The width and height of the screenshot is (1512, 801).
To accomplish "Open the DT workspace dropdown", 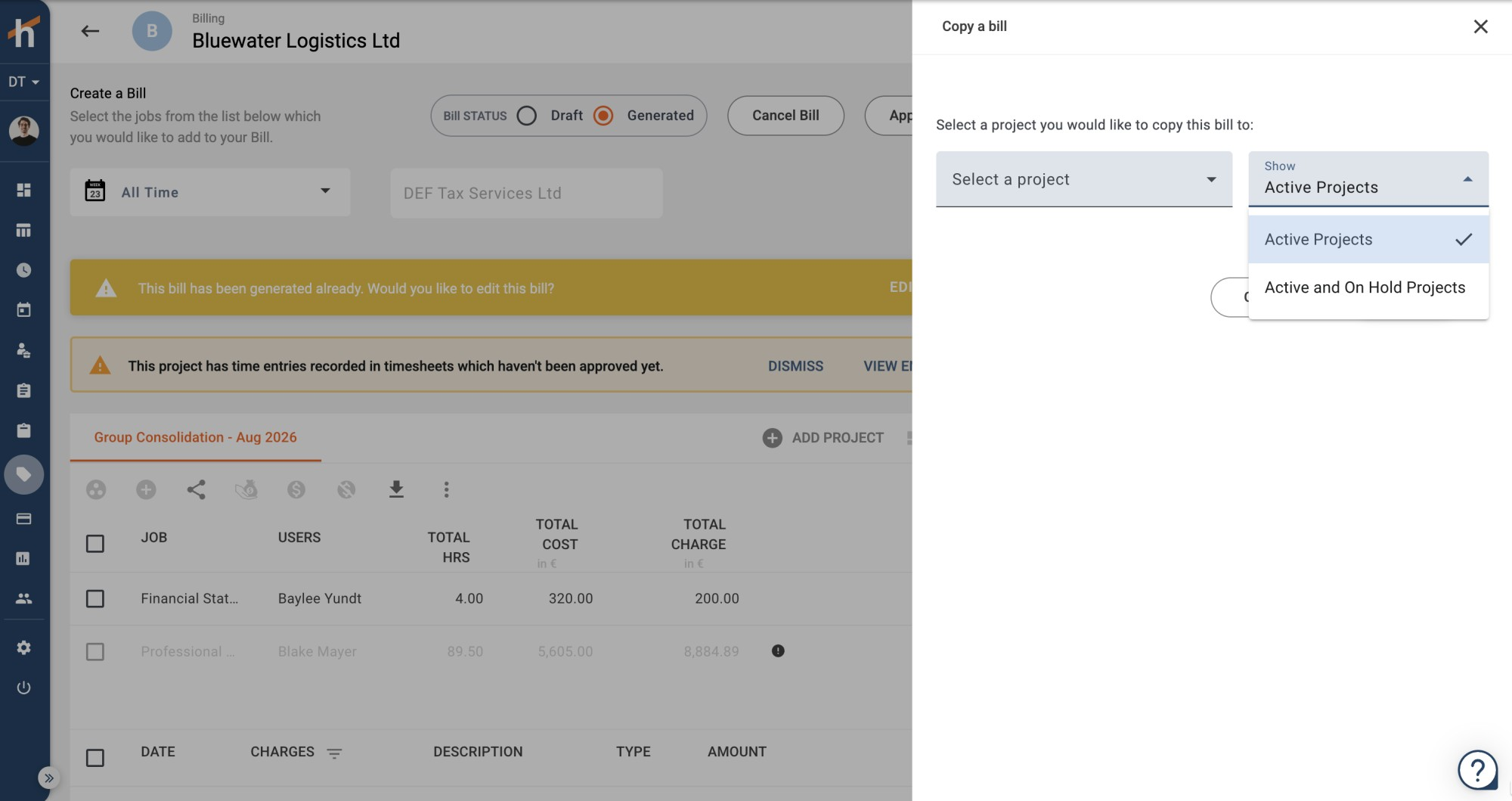I will (24, 82).
